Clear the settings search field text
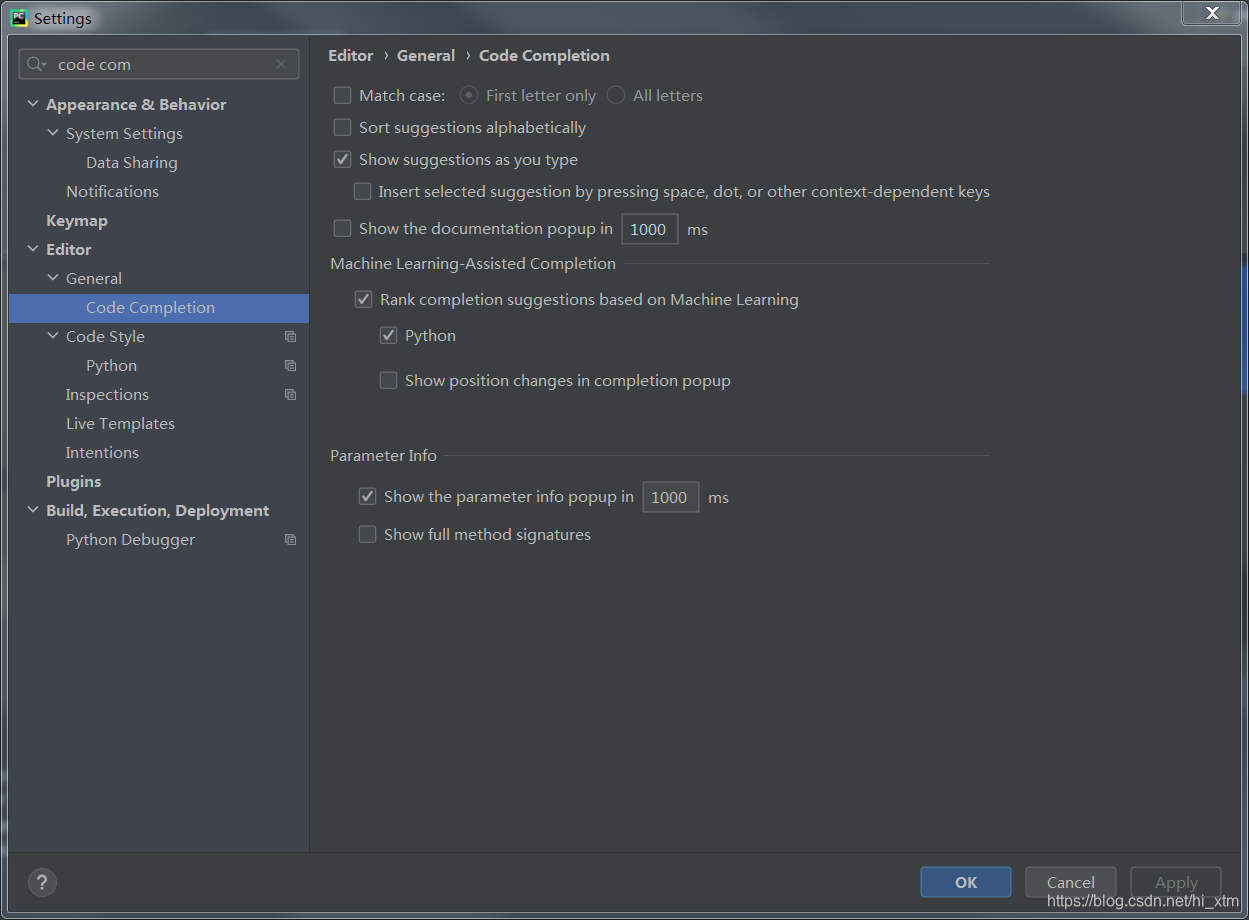The width and height of the screenshot is (1249, 920). pos(281,64)
